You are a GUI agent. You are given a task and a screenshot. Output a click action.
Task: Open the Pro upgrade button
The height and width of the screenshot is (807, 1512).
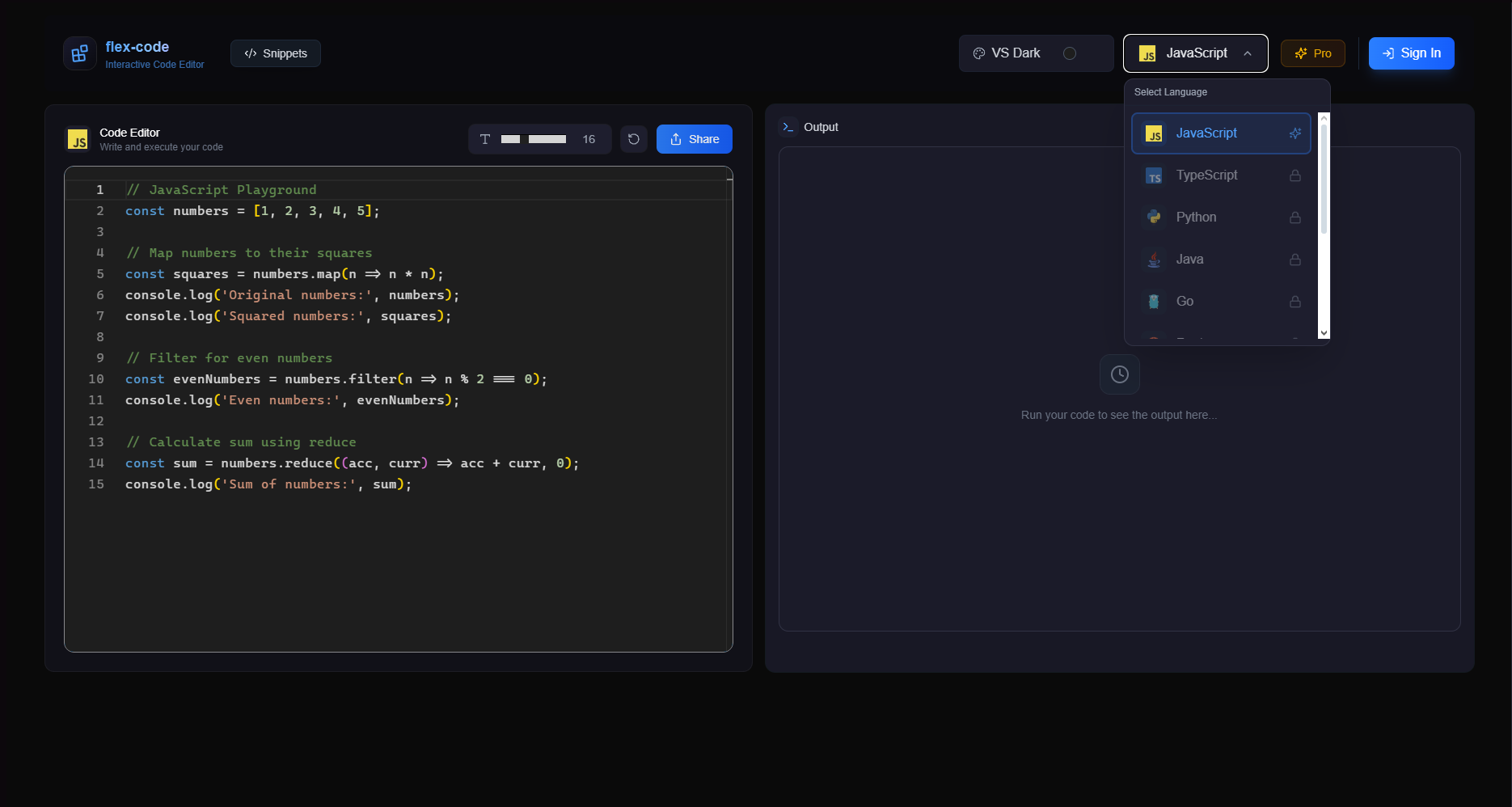click(x=1313, y=53)
